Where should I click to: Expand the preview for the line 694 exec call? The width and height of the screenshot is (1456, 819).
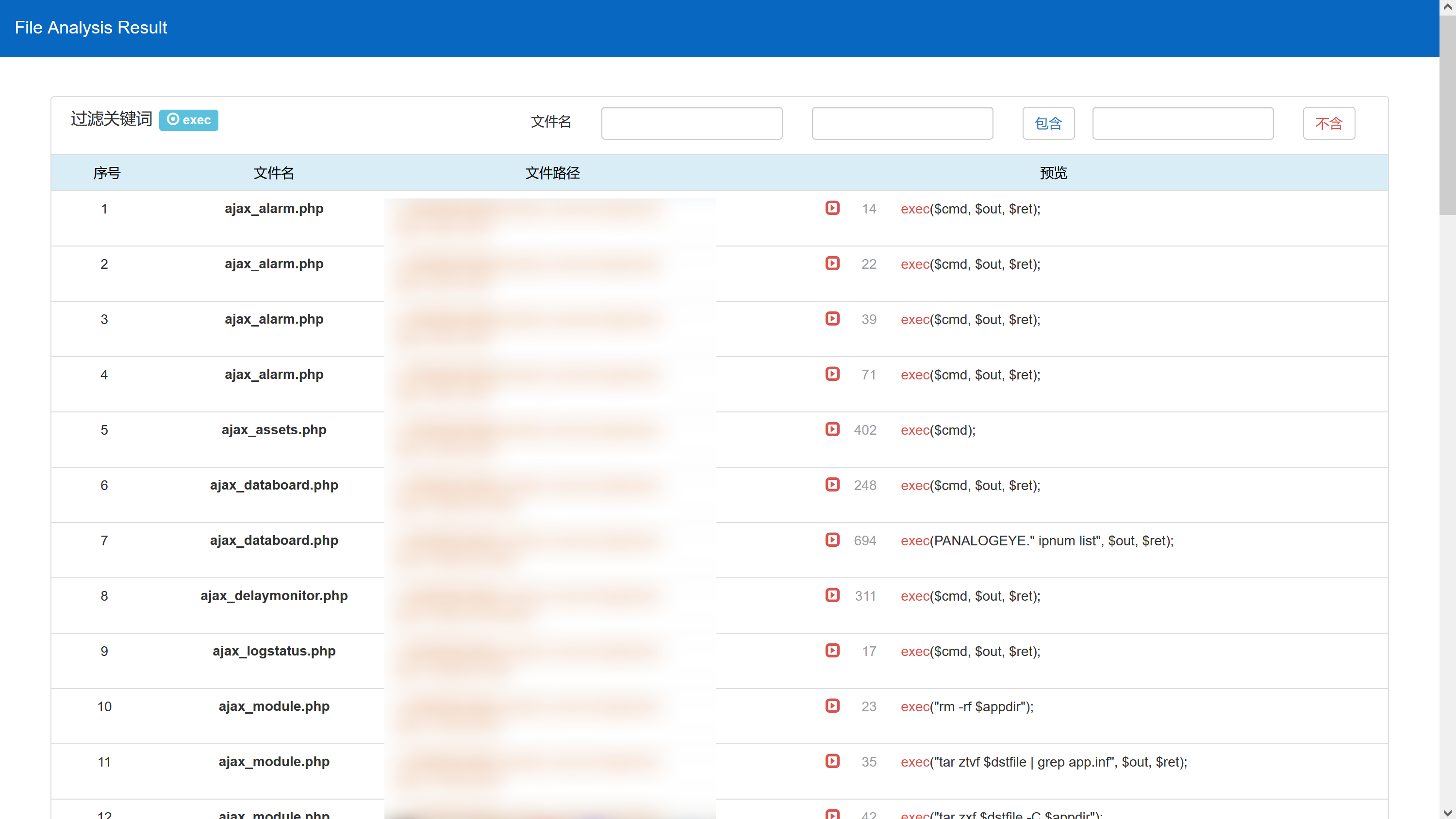[x=832, y=540]
